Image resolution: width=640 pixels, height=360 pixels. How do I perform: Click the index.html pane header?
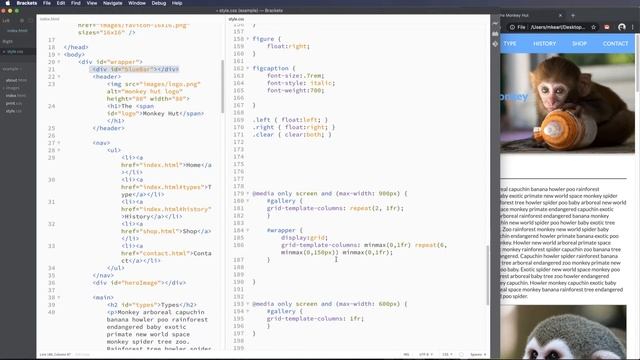click(49, 19)
